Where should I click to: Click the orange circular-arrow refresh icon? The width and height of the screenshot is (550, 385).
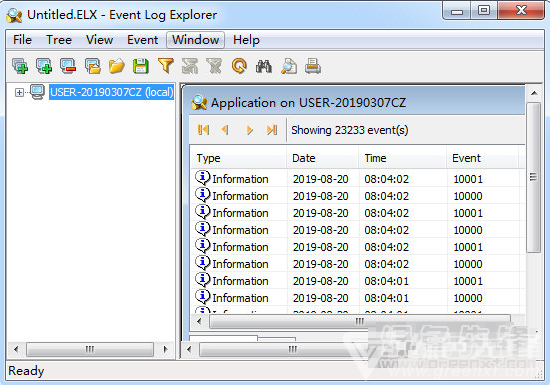pos(239,66)
